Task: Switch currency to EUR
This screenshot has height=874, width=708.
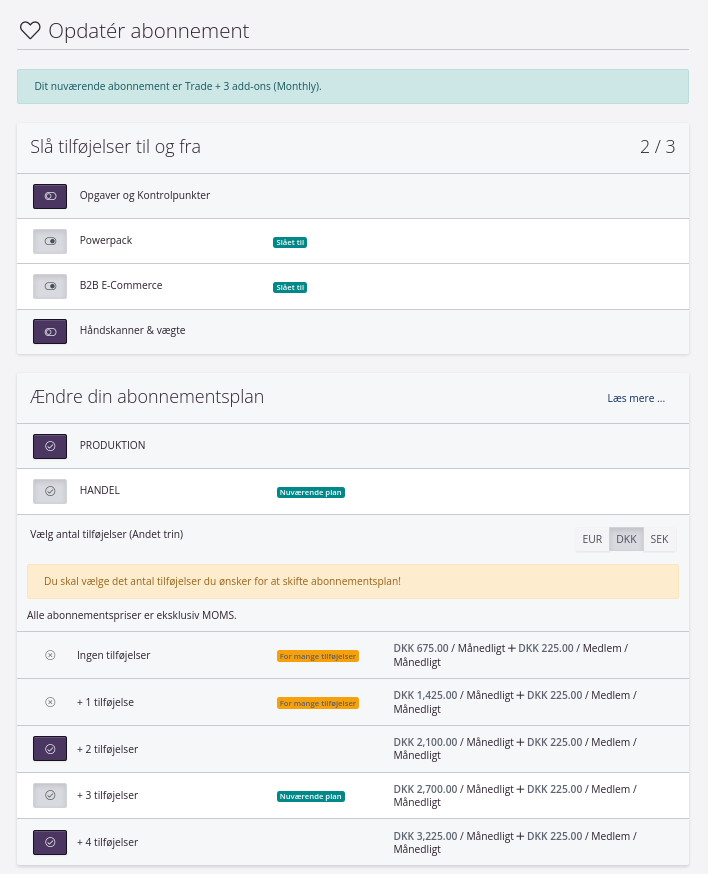Action: pyautogui.click(x=592, y=539)
